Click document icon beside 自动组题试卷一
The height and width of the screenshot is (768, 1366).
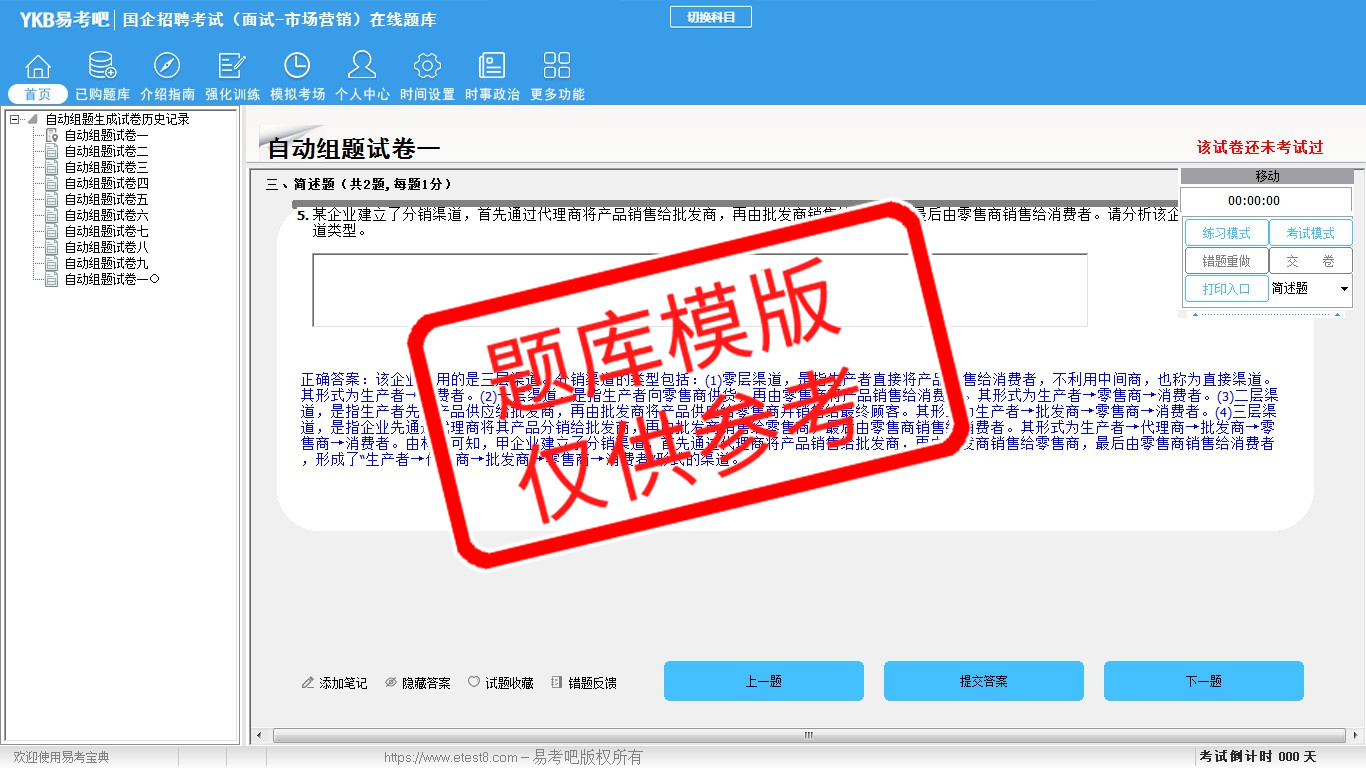pyautogui.click(x=52, y=135)
